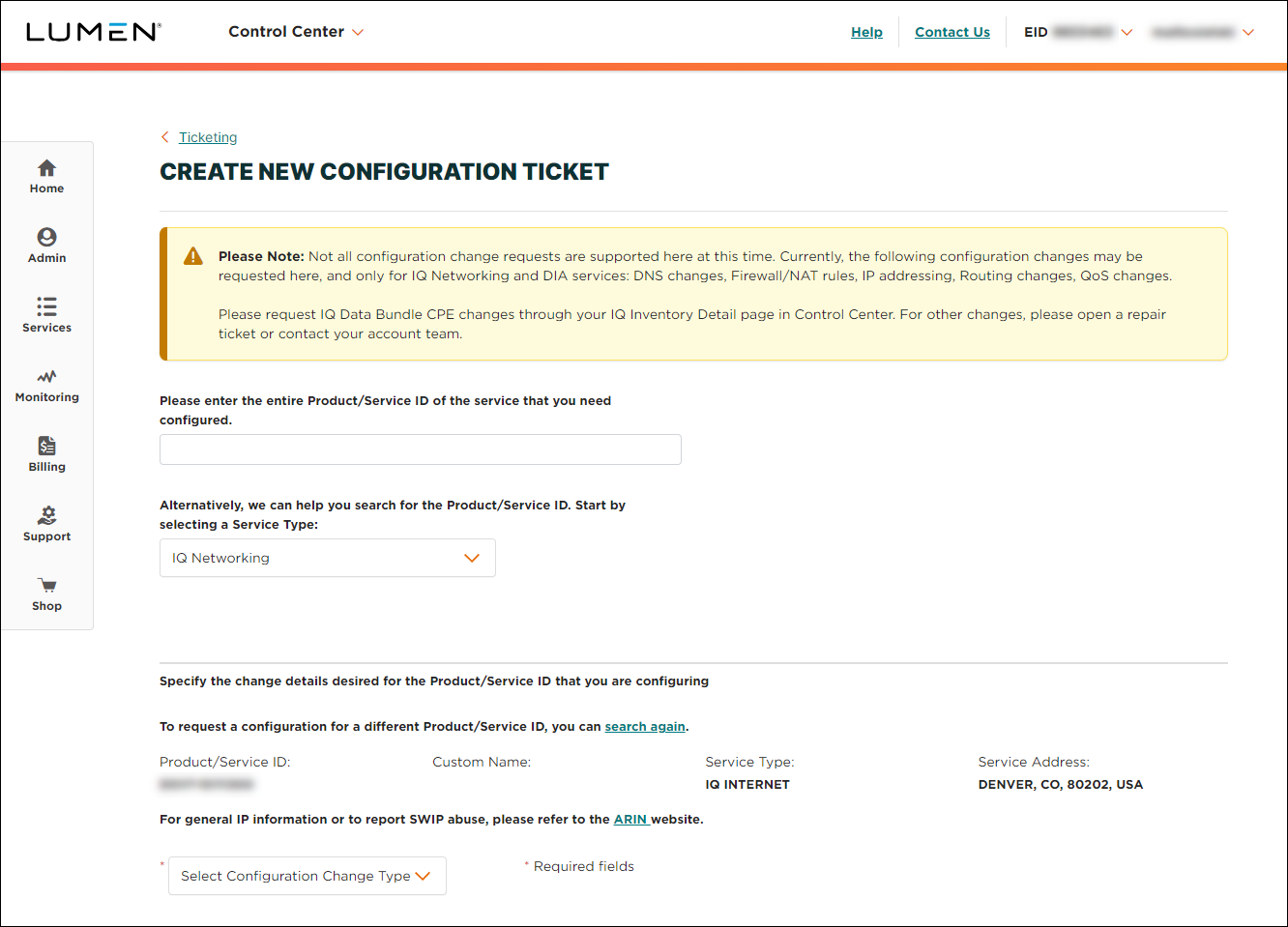Click the DENVER, CO, 80202, USA address text

pyautogui.click(x=1061, y=784)
